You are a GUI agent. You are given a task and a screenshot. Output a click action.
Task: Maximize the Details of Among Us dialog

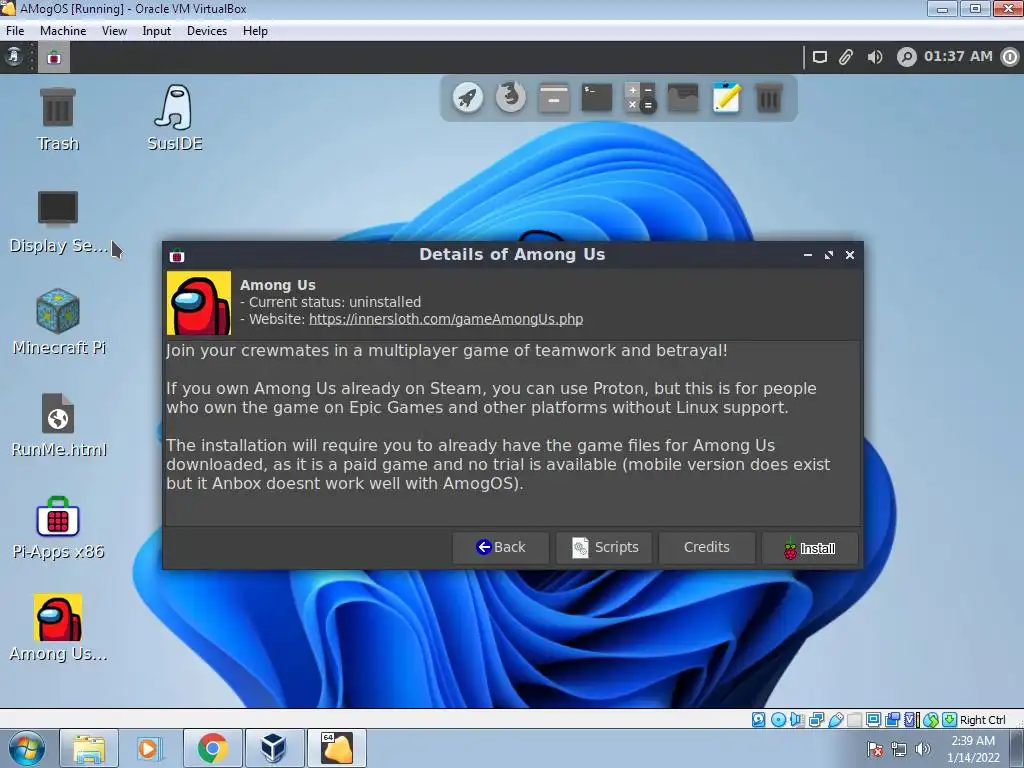click(x=829, y=255)
